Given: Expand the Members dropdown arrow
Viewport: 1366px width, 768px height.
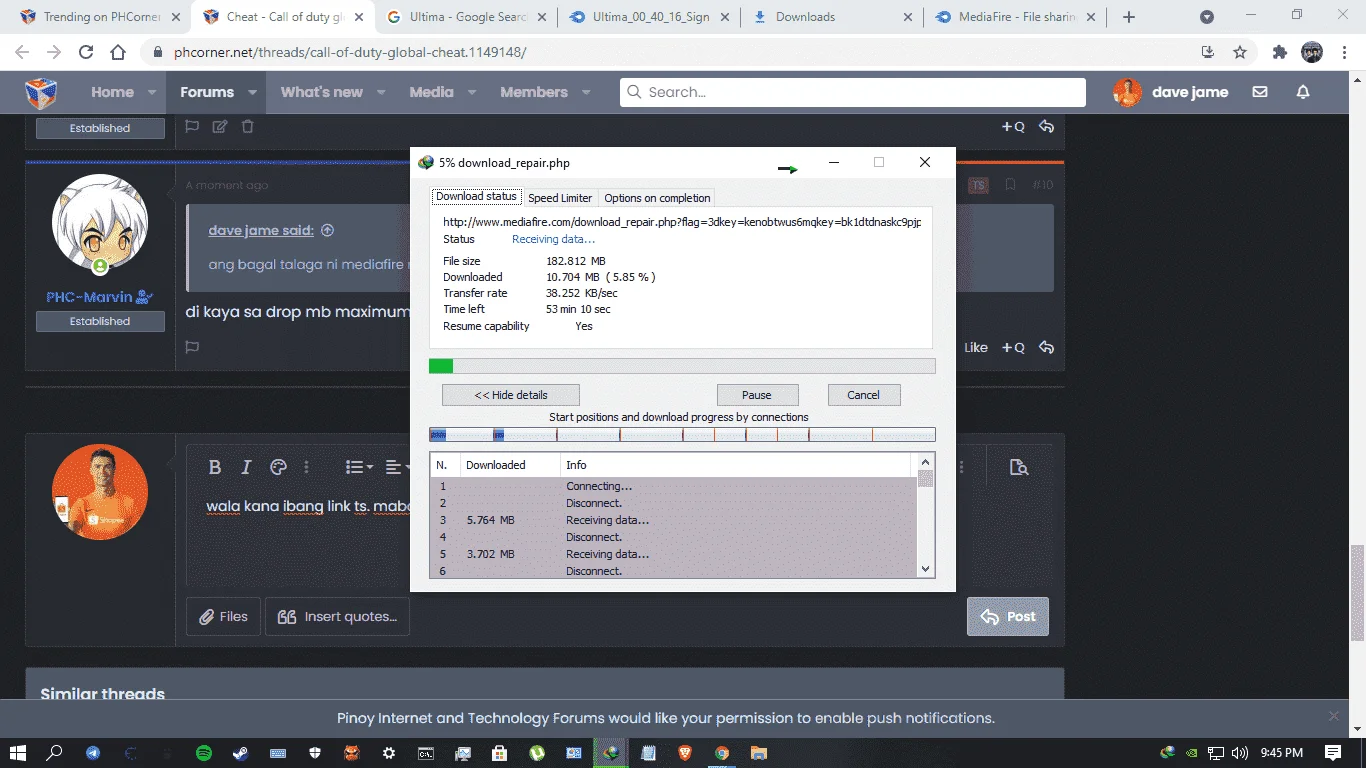Looking at the screenshot, I should (x=587, y=92).
